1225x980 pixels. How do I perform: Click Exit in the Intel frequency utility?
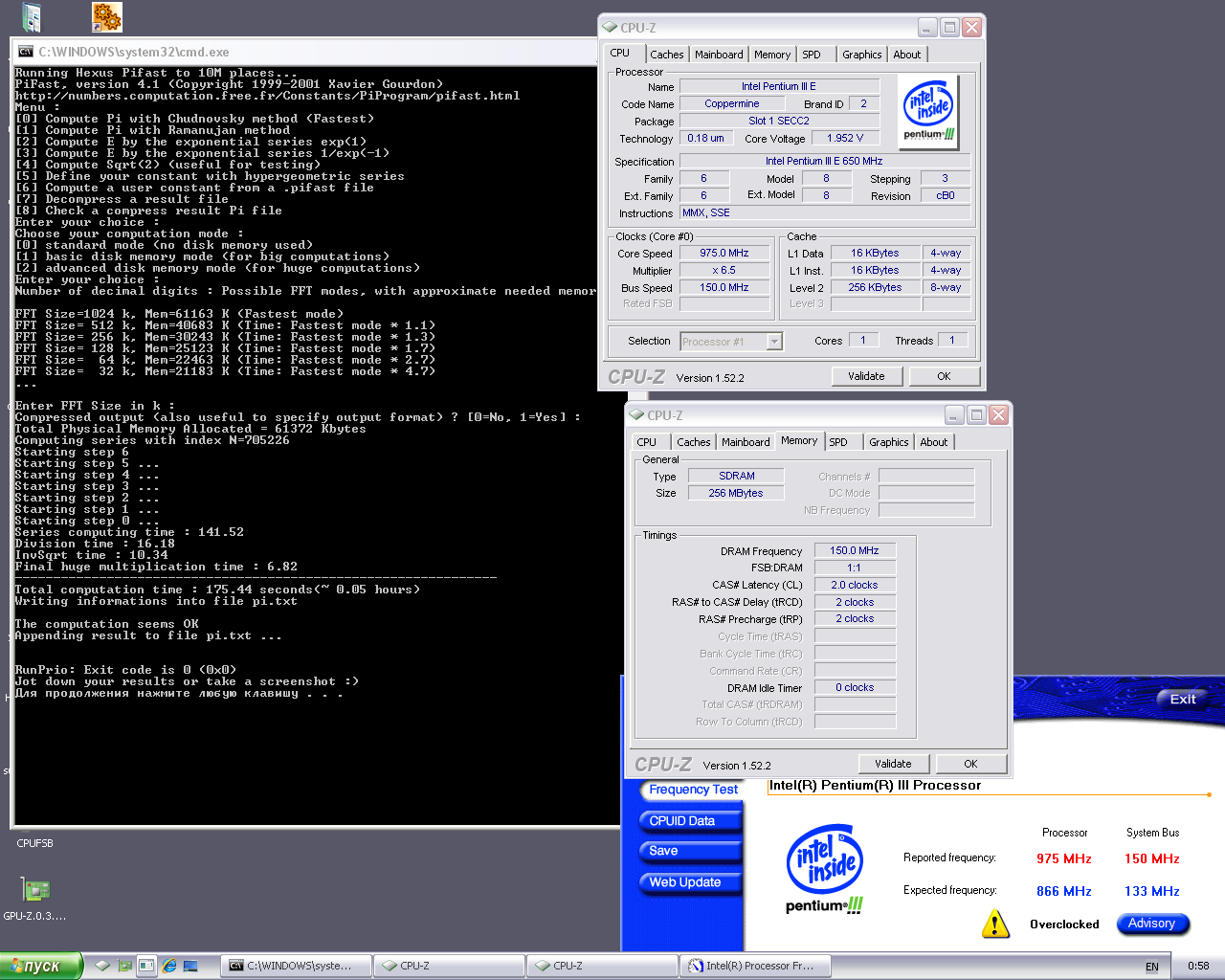point(1183,700)
